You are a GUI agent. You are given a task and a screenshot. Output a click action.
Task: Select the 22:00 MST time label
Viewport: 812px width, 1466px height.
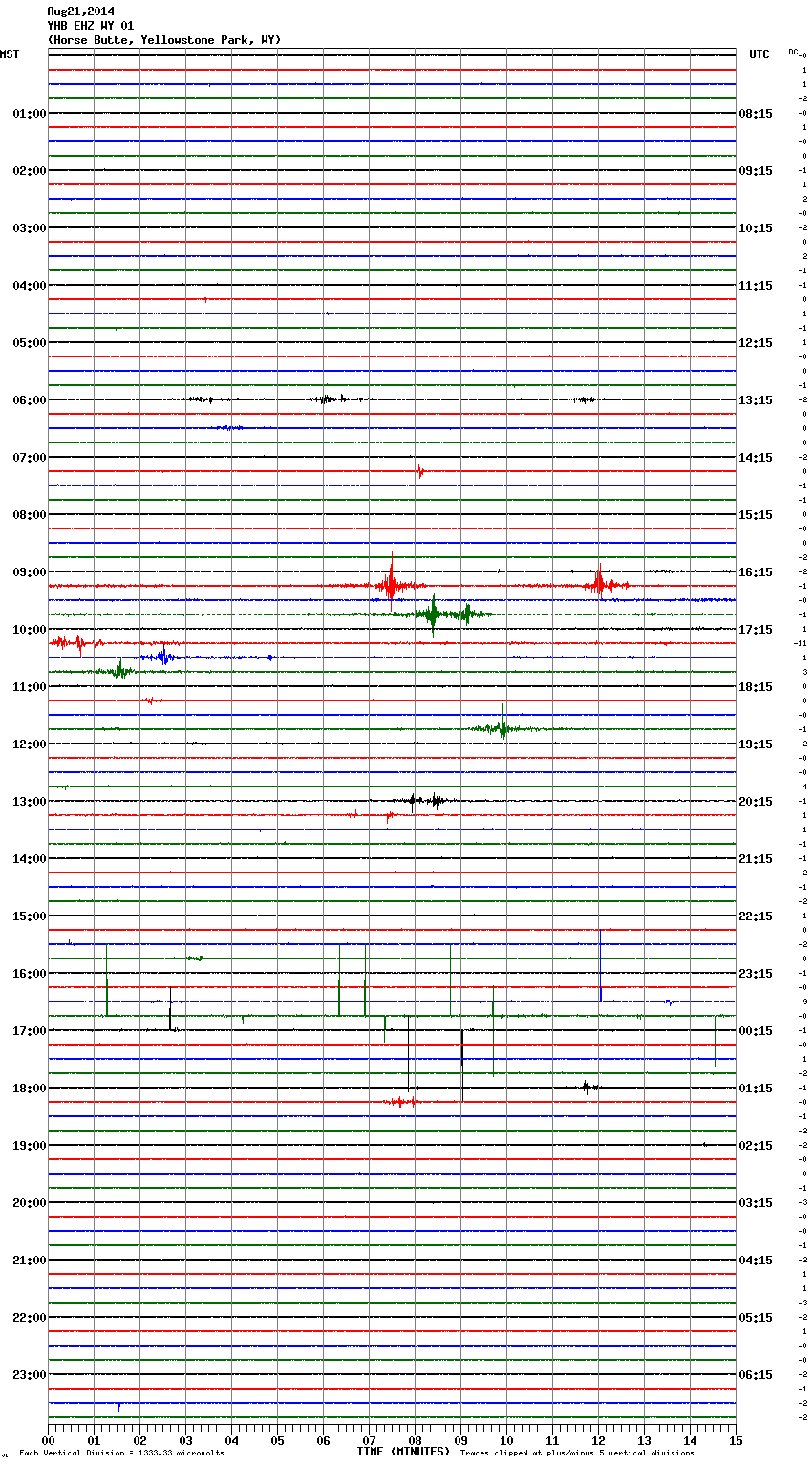(30, 1318)
